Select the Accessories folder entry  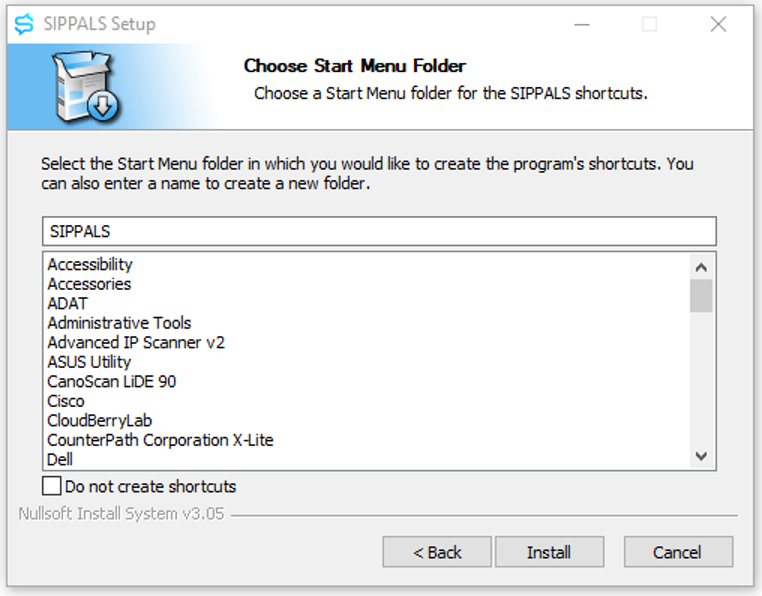coord(89,284)
